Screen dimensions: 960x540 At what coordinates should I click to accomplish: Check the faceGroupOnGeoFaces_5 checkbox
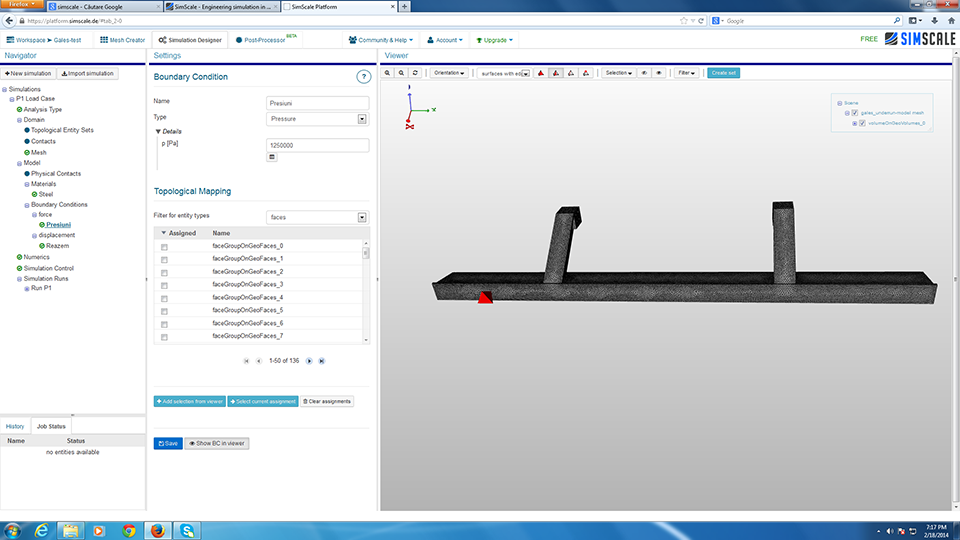[x=164, y=312]
